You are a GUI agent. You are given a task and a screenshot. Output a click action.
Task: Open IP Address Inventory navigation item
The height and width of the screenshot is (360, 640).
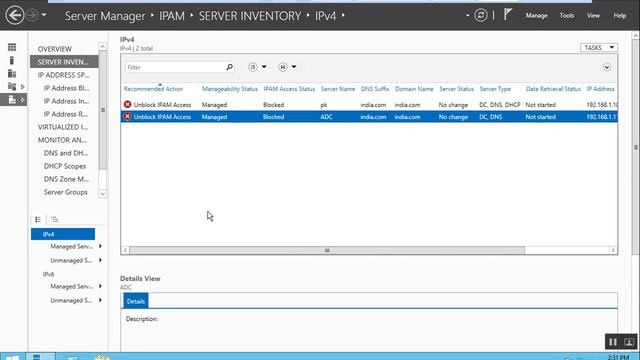tap(67, 101)
